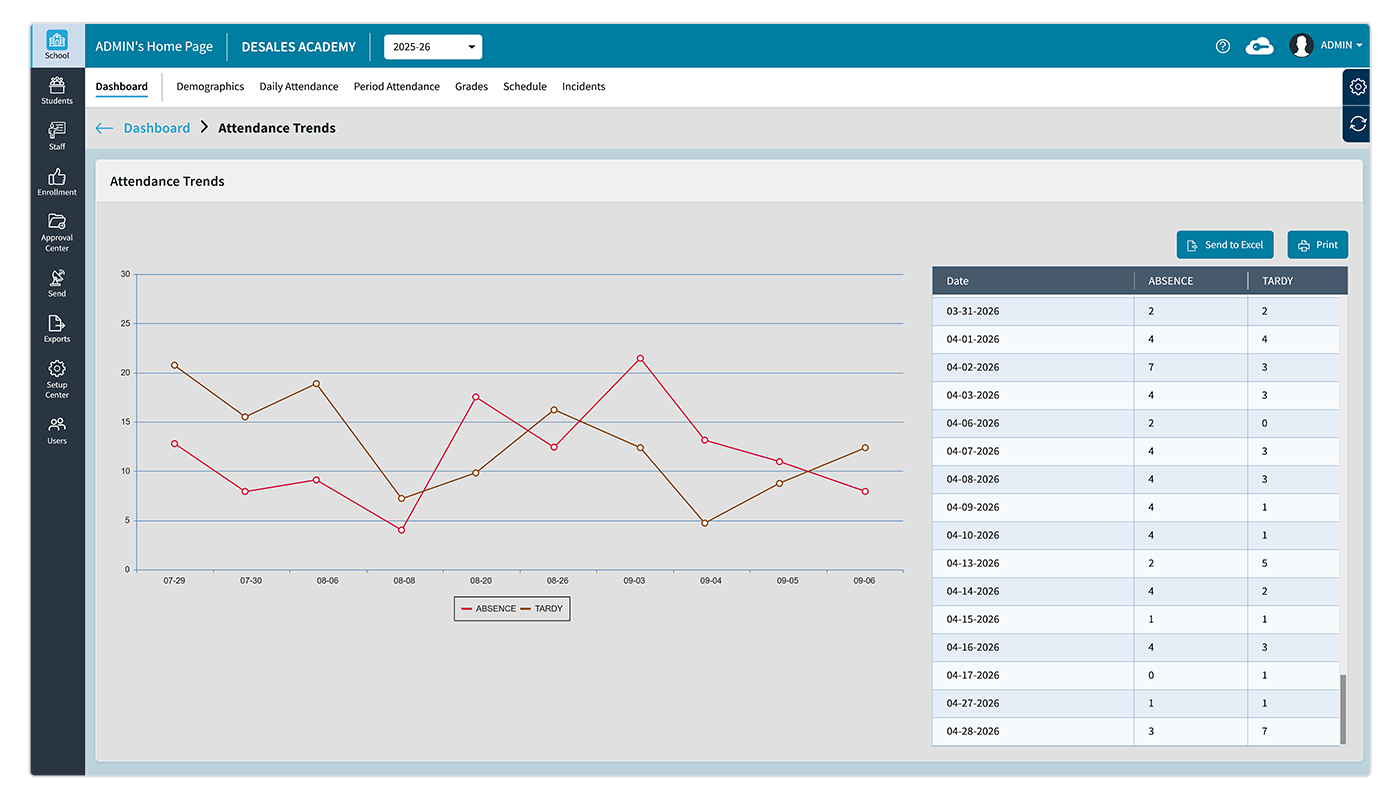Viewport: 1400px width, 800px height.
Task: Click the ABSENCE data point at 09-03
Action: 640,358
